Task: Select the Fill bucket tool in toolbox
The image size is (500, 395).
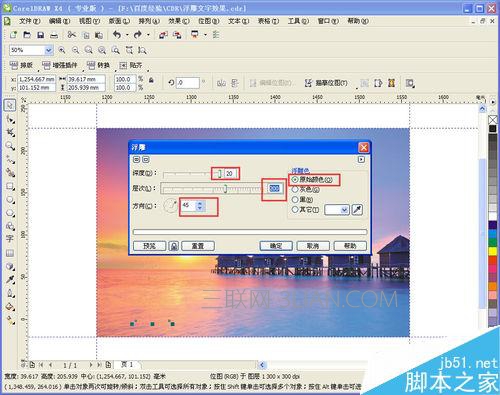Action: [10, 306]
